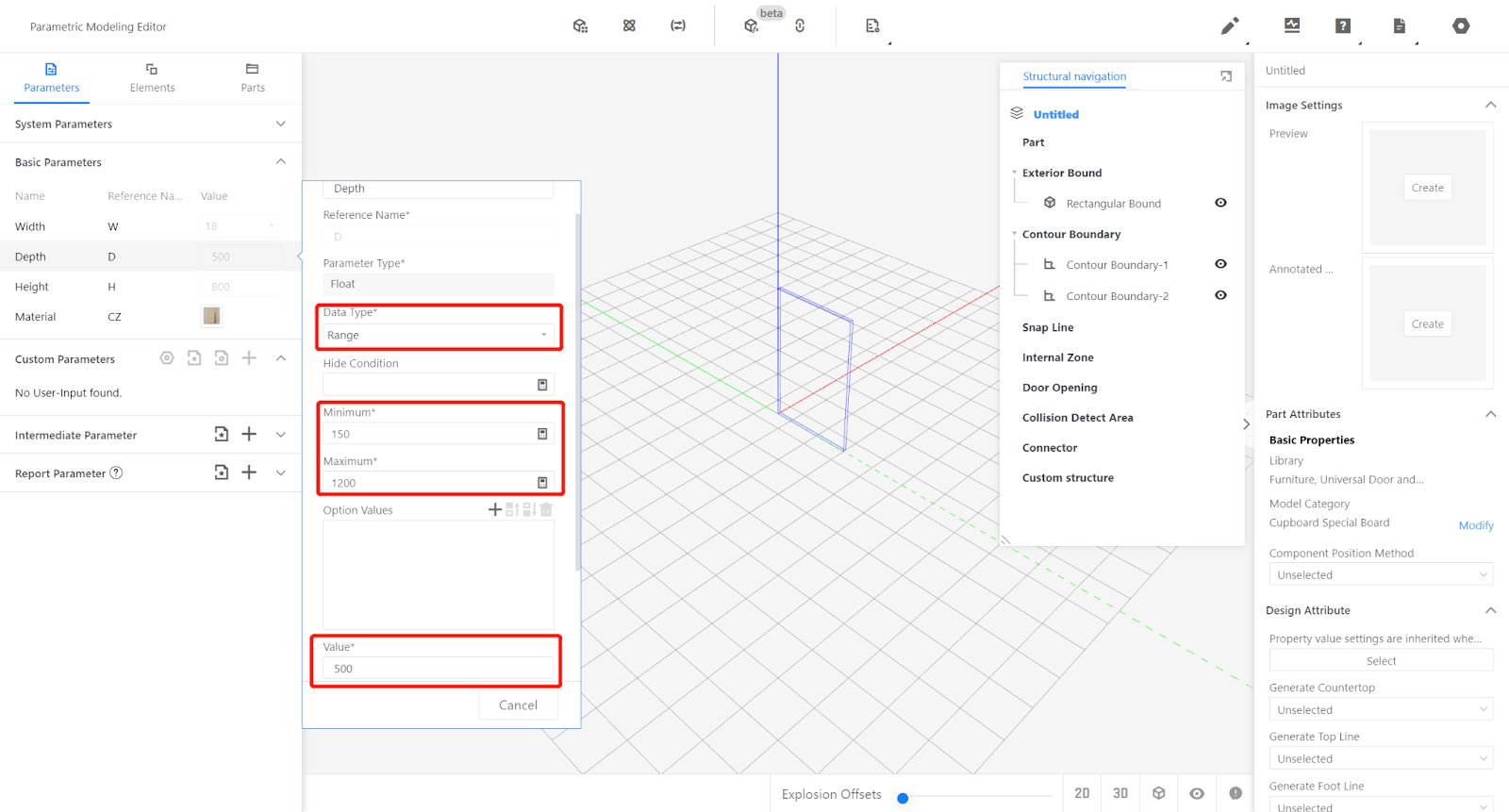
Task: Open the Generate Countertop dropdown
Action: pos(1381,709)
